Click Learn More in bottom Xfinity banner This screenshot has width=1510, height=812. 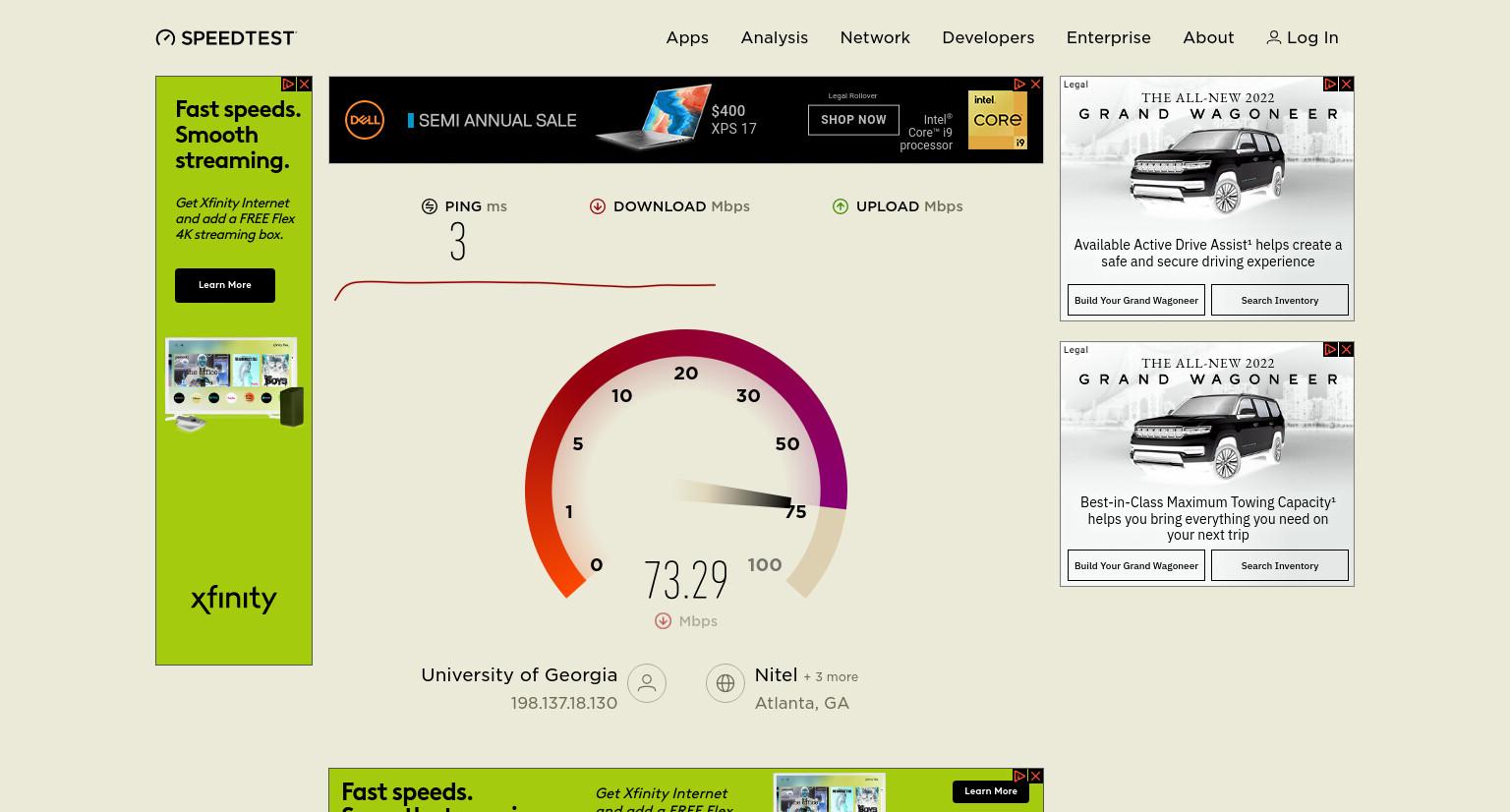991,791
